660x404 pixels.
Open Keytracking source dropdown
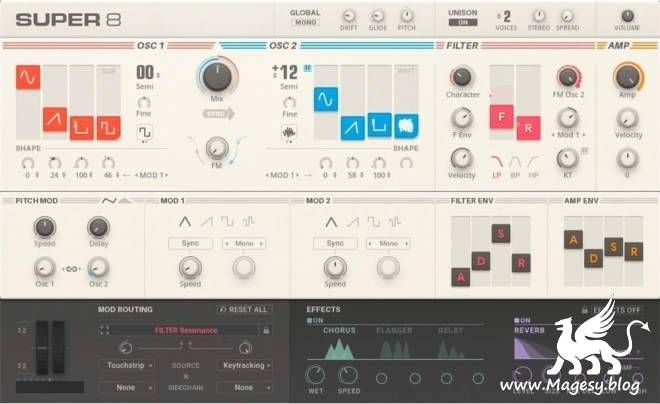(x=244, y=365)
